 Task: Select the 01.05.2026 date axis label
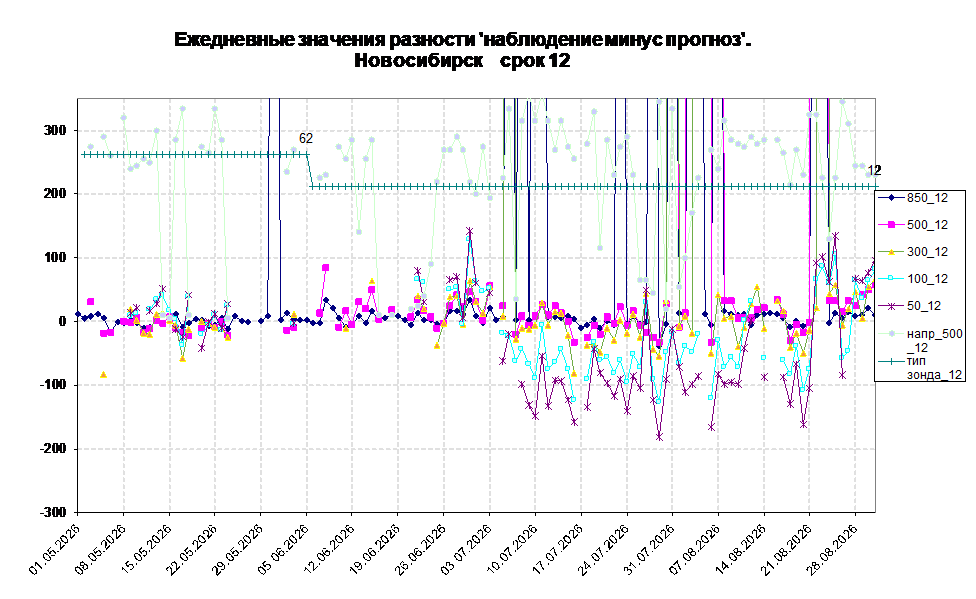[x=55, y=549]
